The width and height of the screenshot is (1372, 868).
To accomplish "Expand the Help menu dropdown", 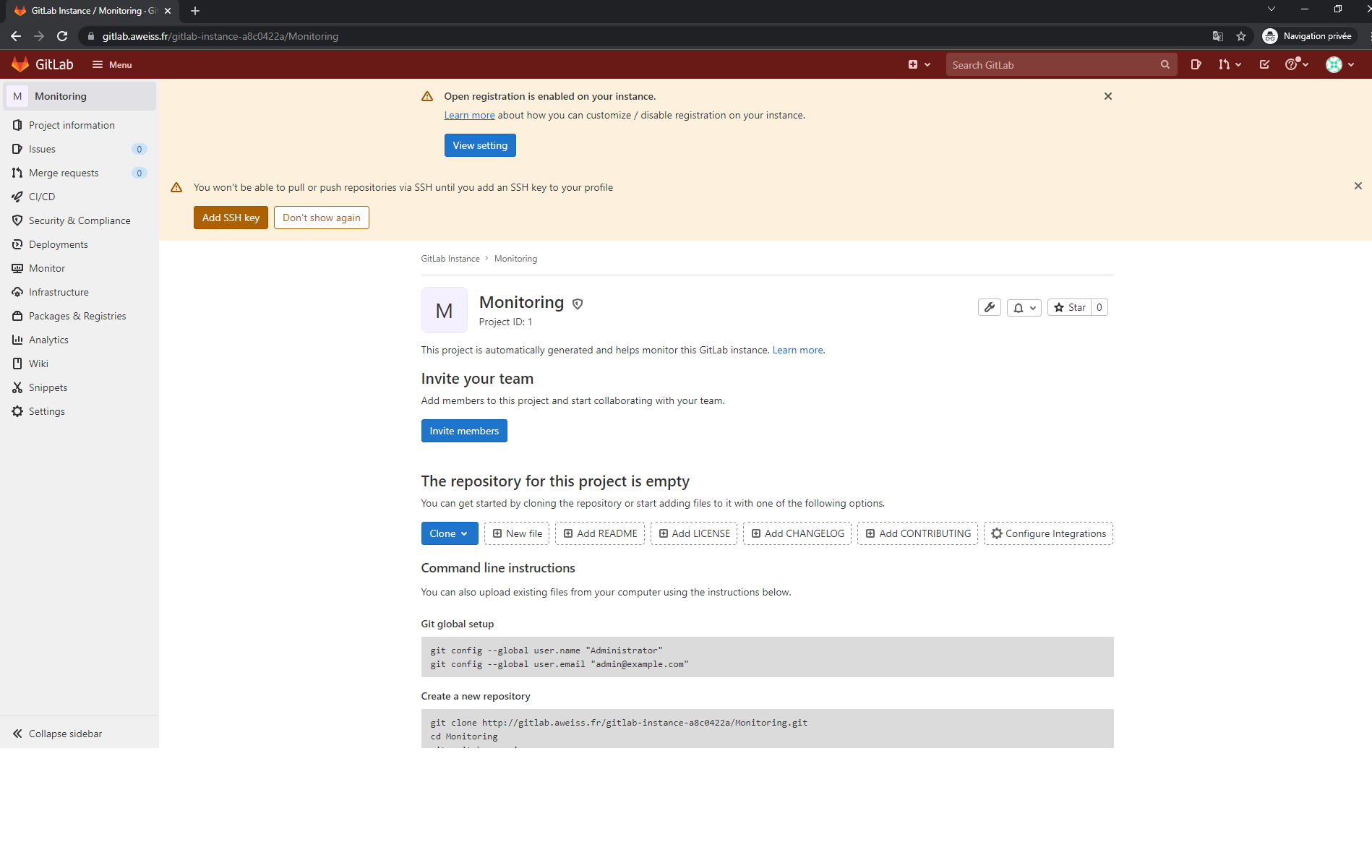I will click(1297, 64).
